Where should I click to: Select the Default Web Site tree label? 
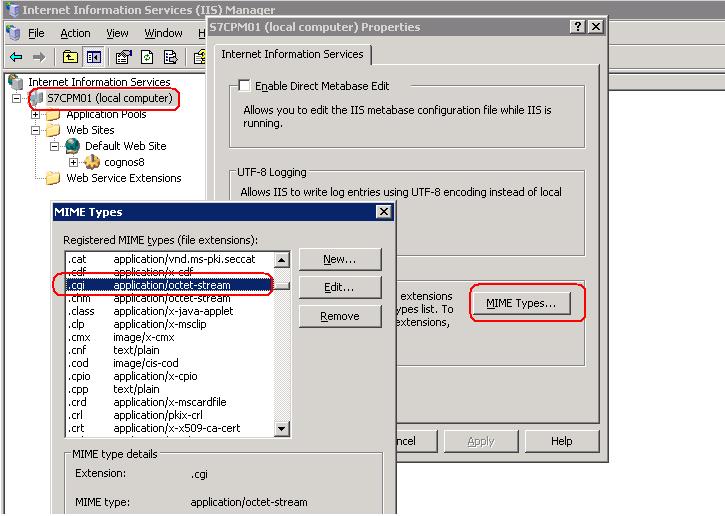point(126,146)
